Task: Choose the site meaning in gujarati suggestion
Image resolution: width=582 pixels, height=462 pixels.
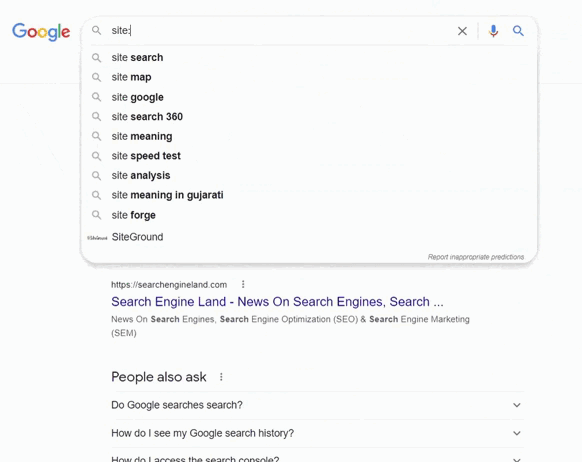Action: coord(309,195)
